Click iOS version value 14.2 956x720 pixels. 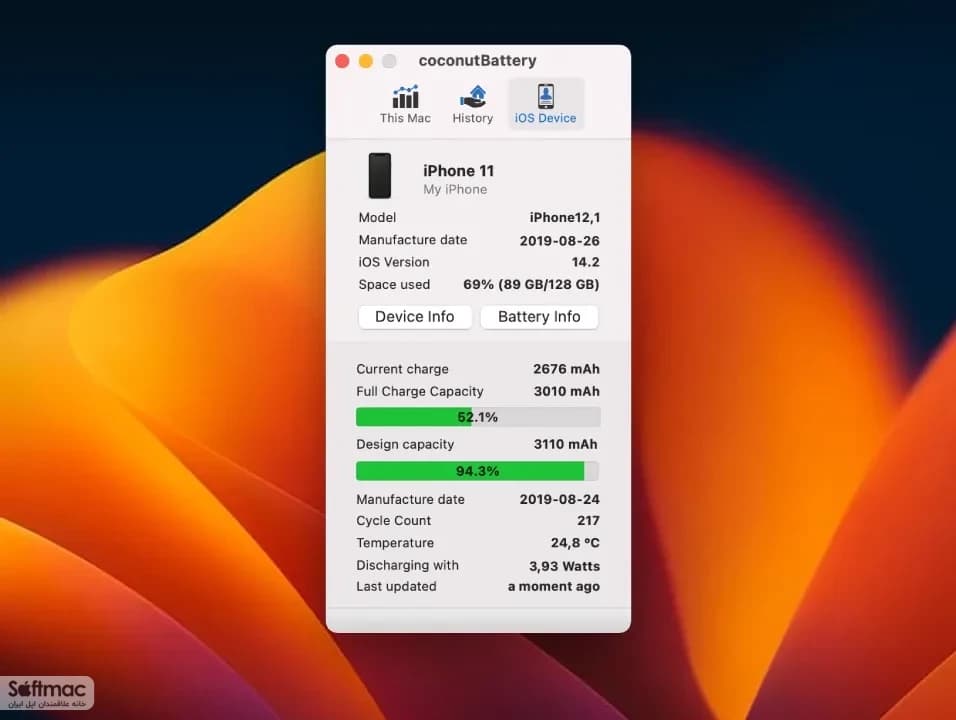click(585, 262)
